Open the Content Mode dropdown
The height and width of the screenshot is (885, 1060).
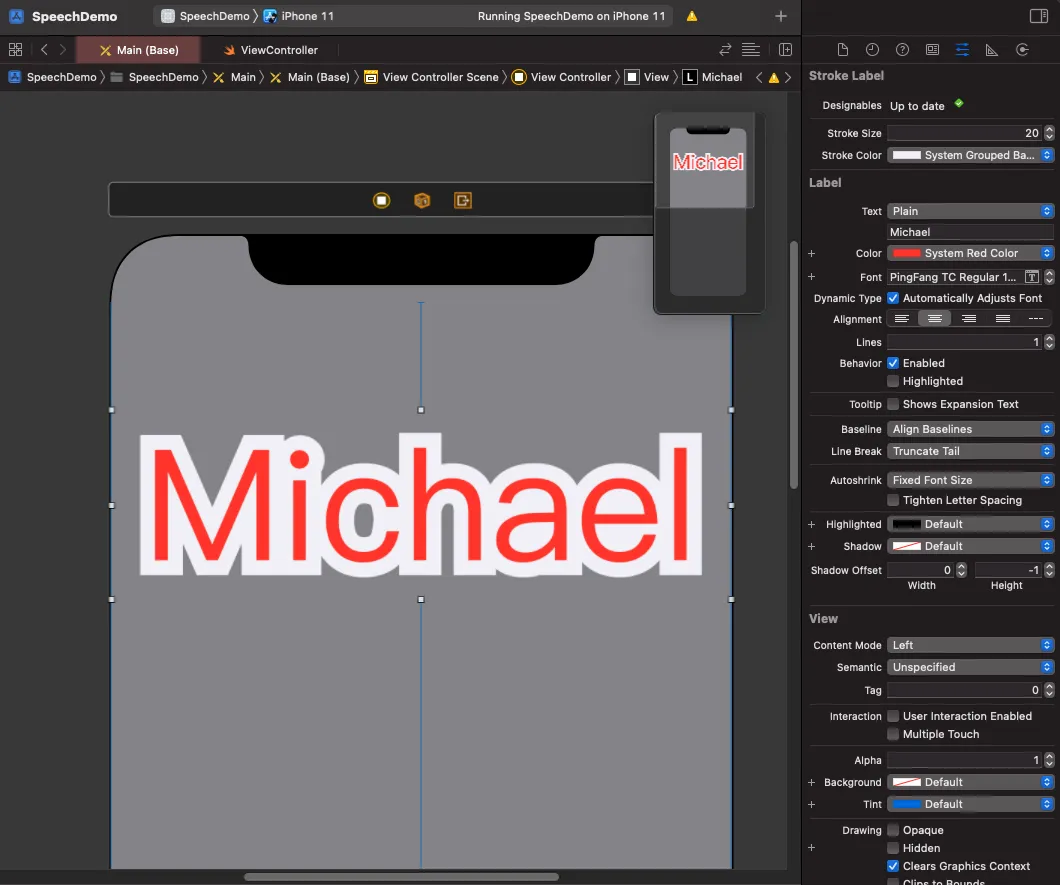(970, 645)
